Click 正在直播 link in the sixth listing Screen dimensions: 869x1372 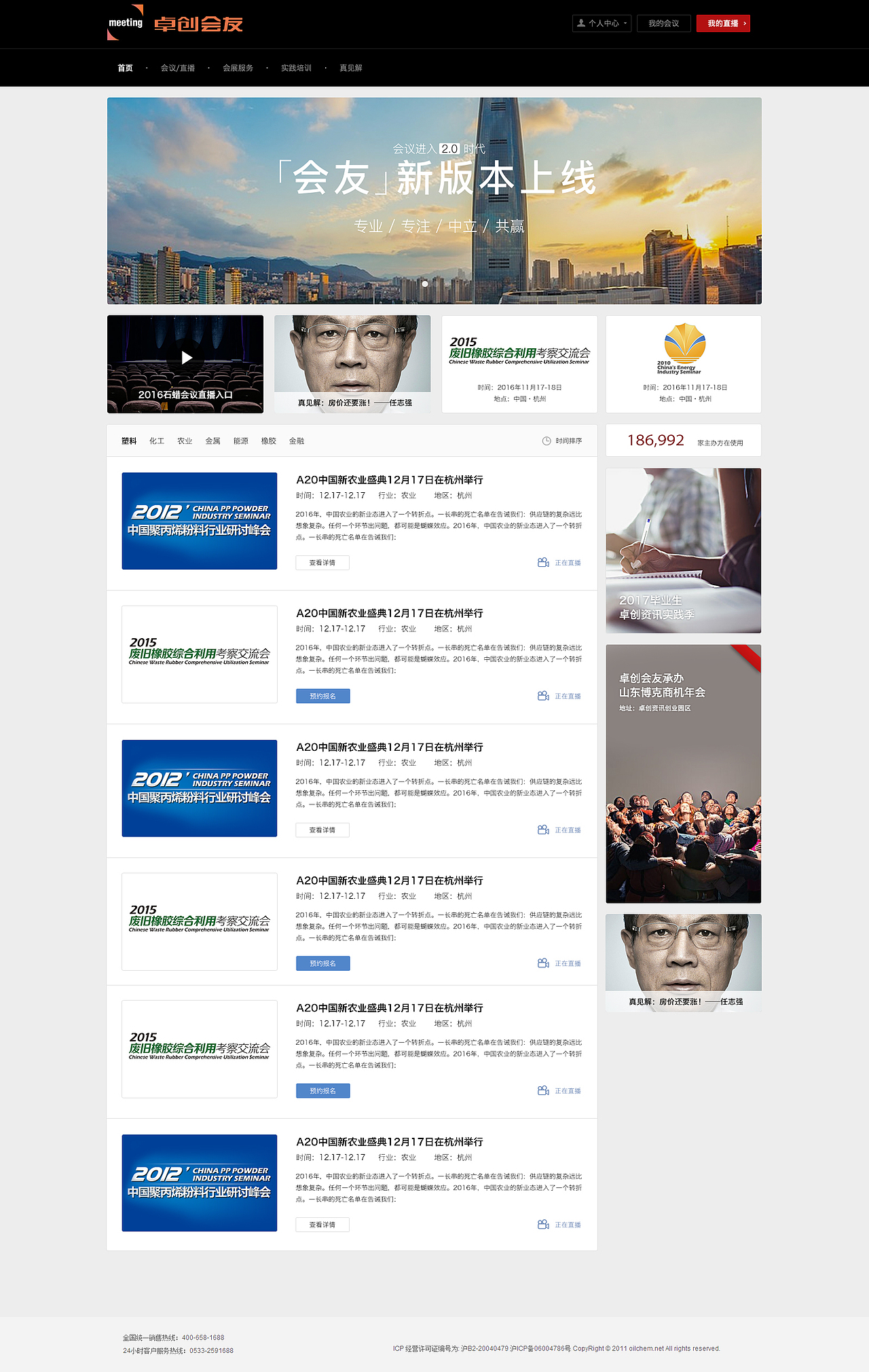click(568, 1225)
